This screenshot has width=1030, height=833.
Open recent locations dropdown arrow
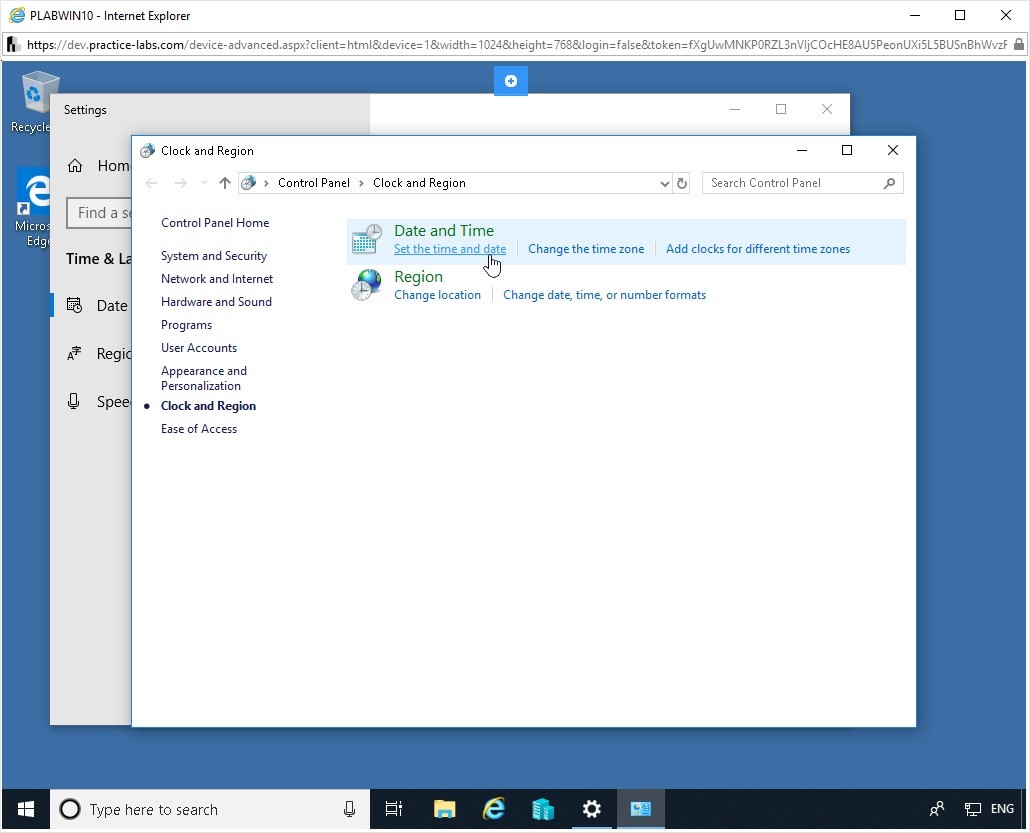pos(204,183)
